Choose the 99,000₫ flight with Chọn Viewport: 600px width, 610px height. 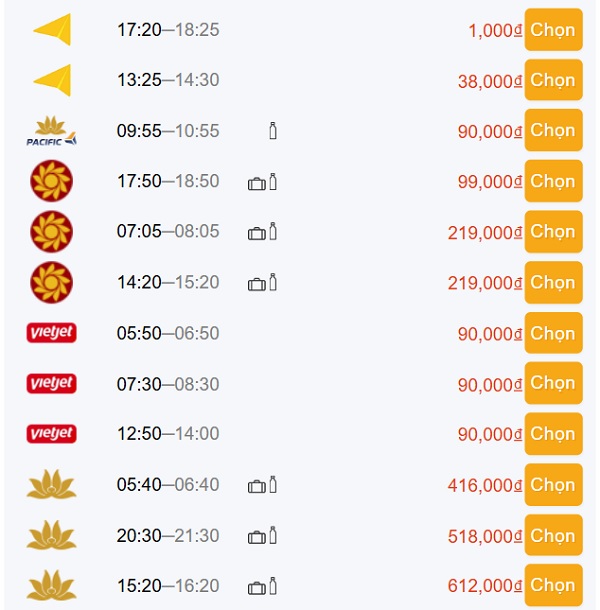[x=553, y=181]
